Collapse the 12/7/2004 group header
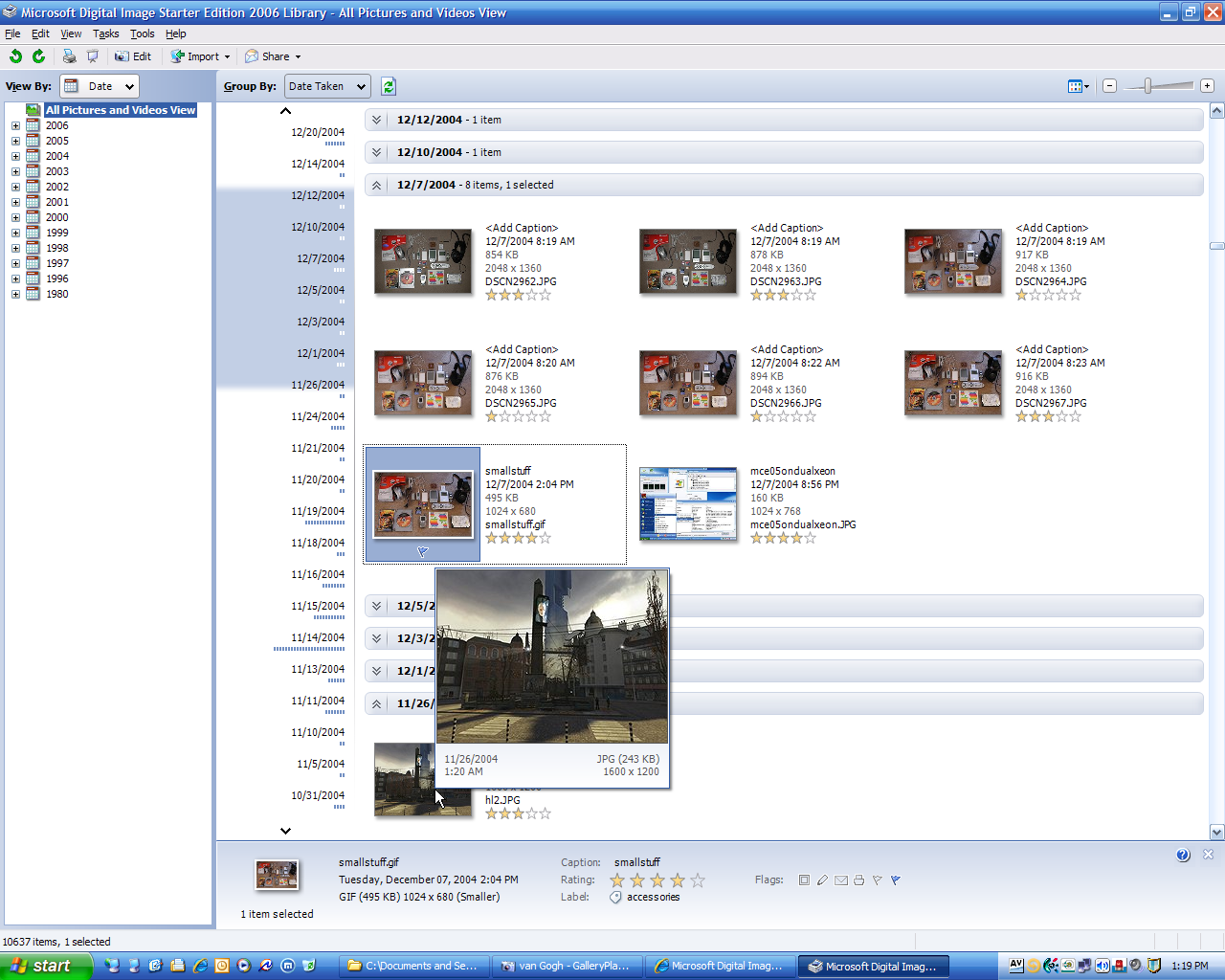Screen dimensions: 1225x980 pos(376,185)
